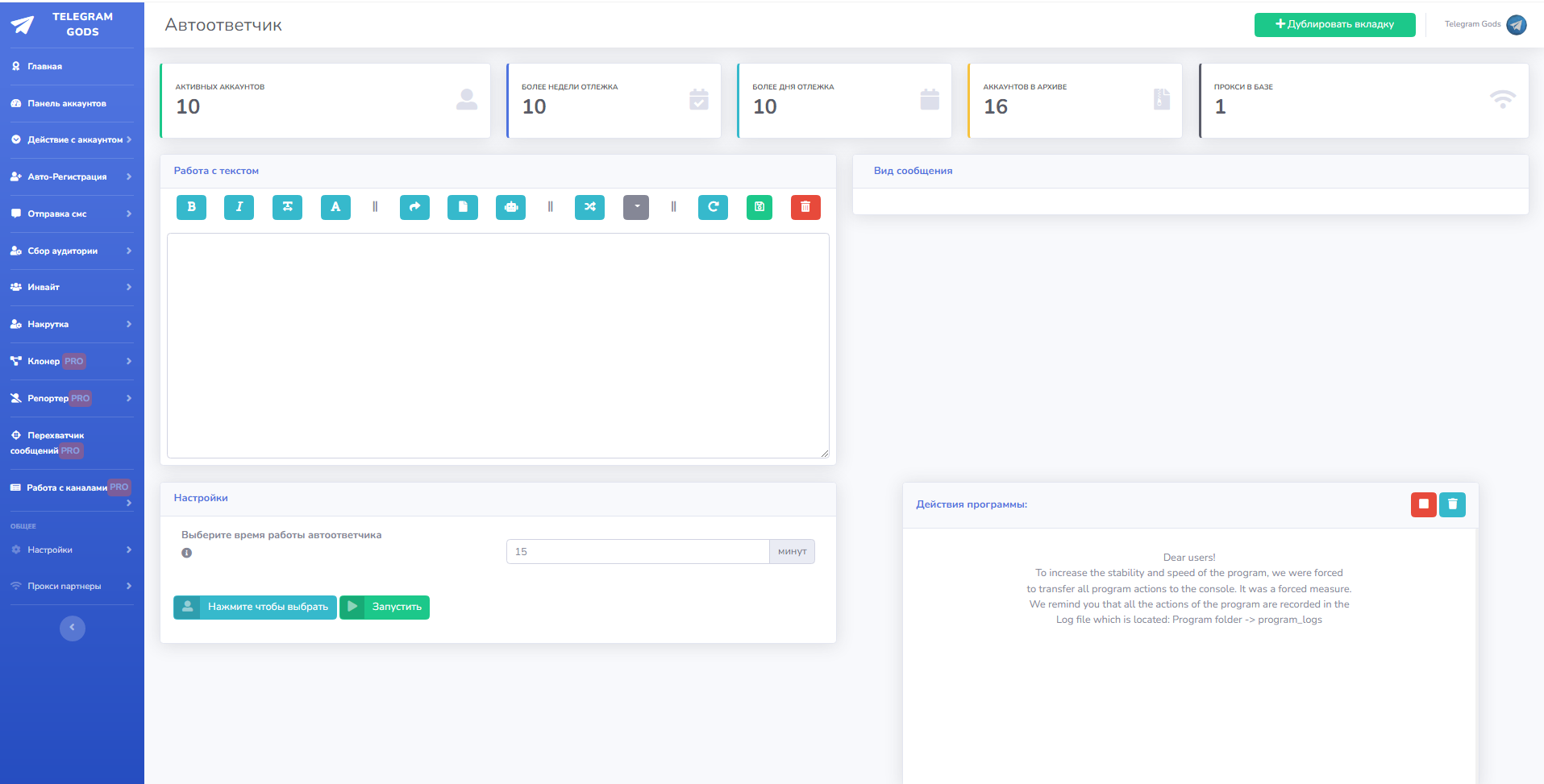Collapse the sidebar with the round arrow
This screenshot has width=1544, height=784.
coord(73,628)
